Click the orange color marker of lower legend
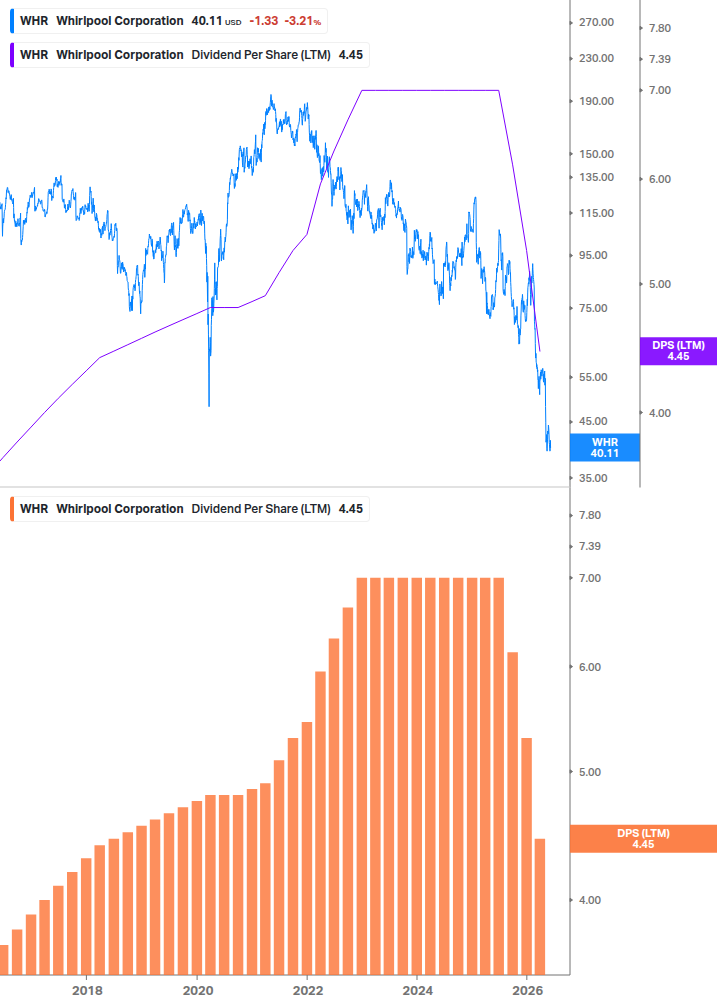Viewport: 717px width, 1005px height. [x=12, y=509]
